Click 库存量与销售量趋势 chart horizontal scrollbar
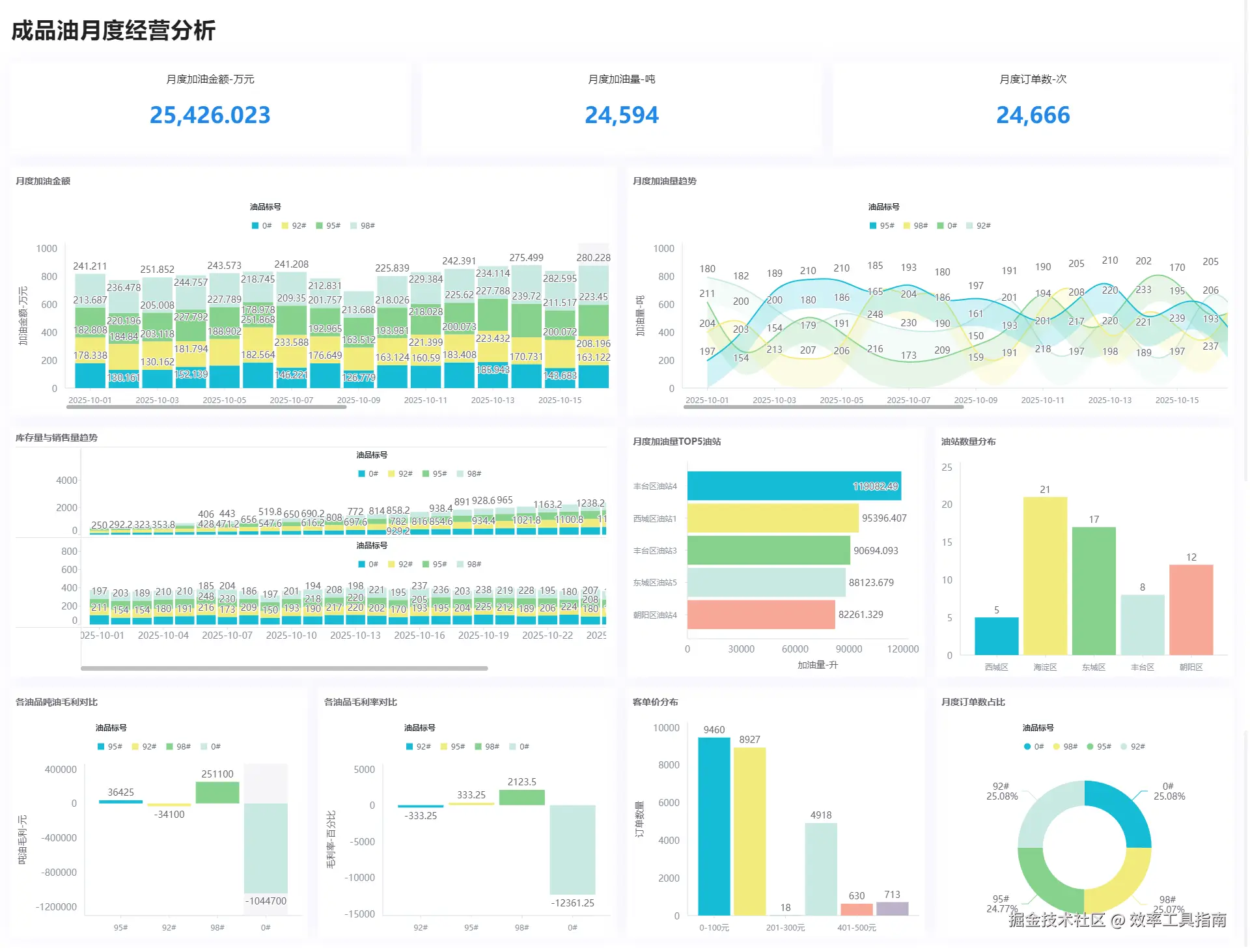Viewport: 1250px width, 952px height. 284,668
